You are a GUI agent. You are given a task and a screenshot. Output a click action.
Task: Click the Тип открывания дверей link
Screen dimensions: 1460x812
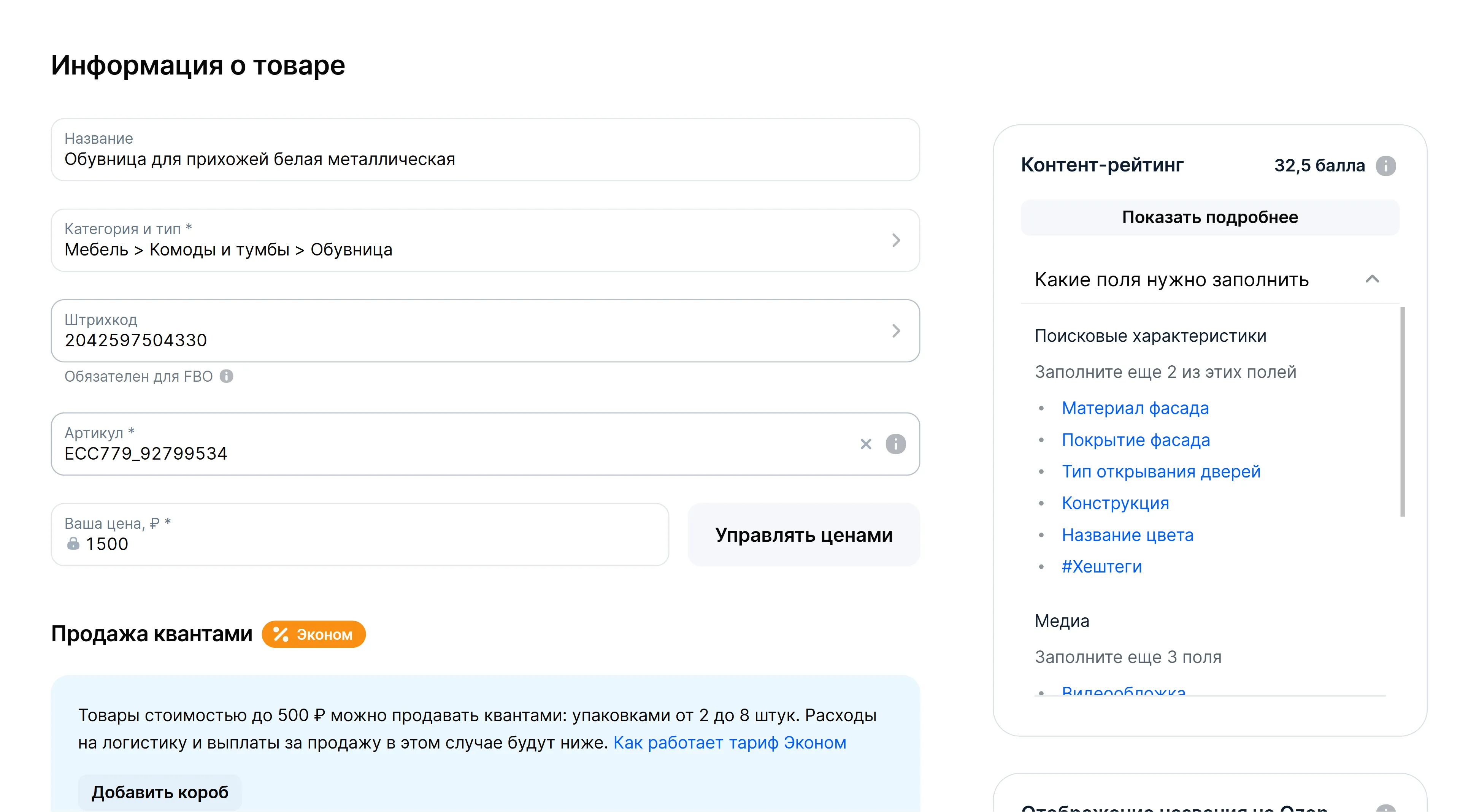pyautogui.click(x=1161, y=471)
